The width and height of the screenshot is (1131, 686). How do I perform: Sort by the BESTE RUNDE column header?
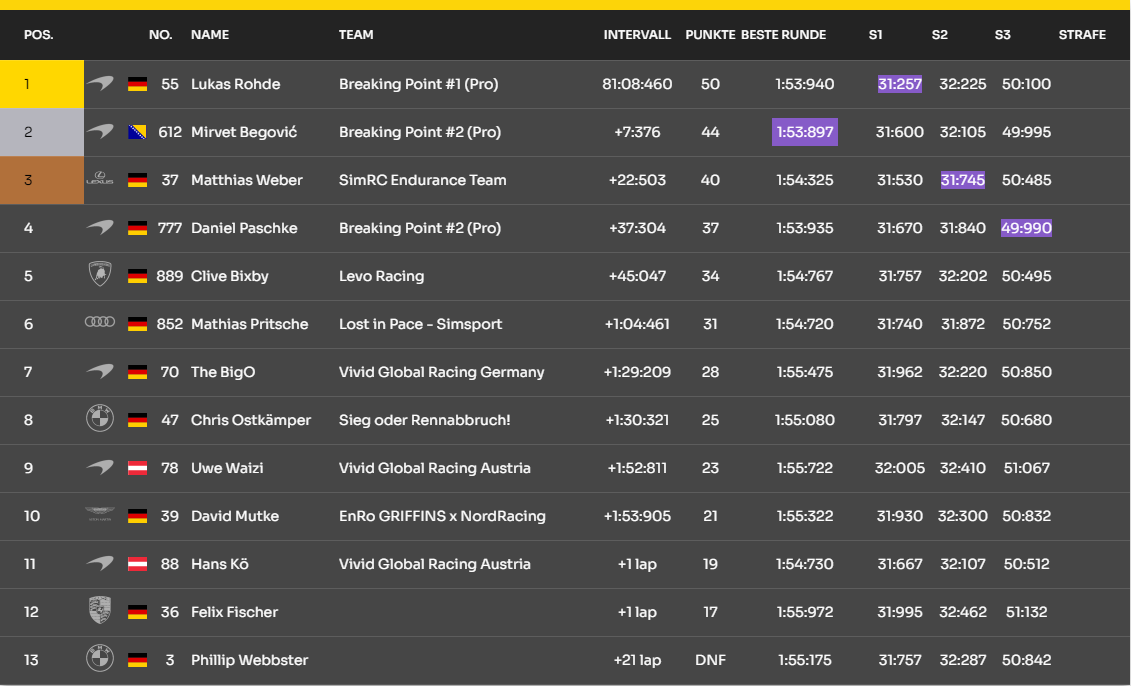pos(783,35)
